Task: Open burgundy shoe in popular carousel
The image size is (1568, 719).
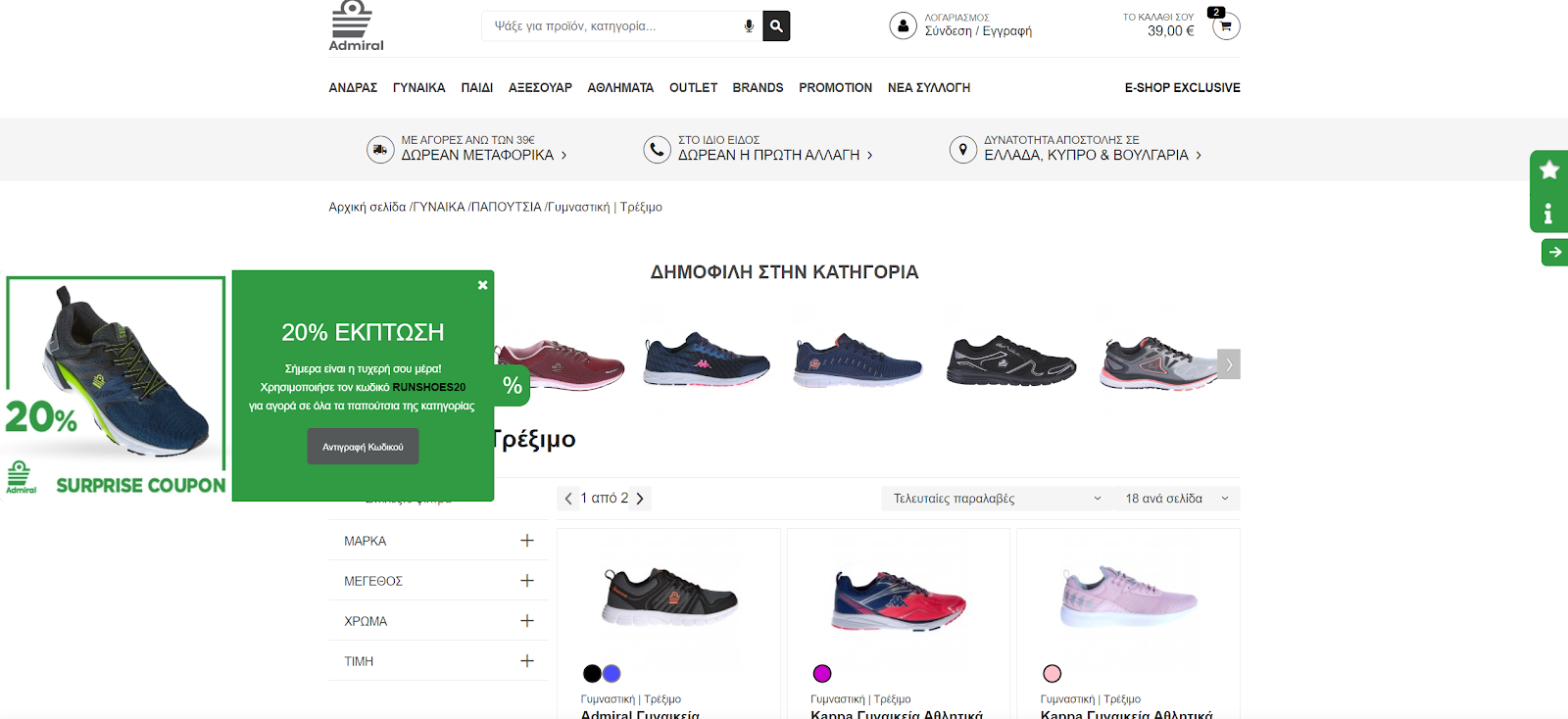Action: [561, 363]
